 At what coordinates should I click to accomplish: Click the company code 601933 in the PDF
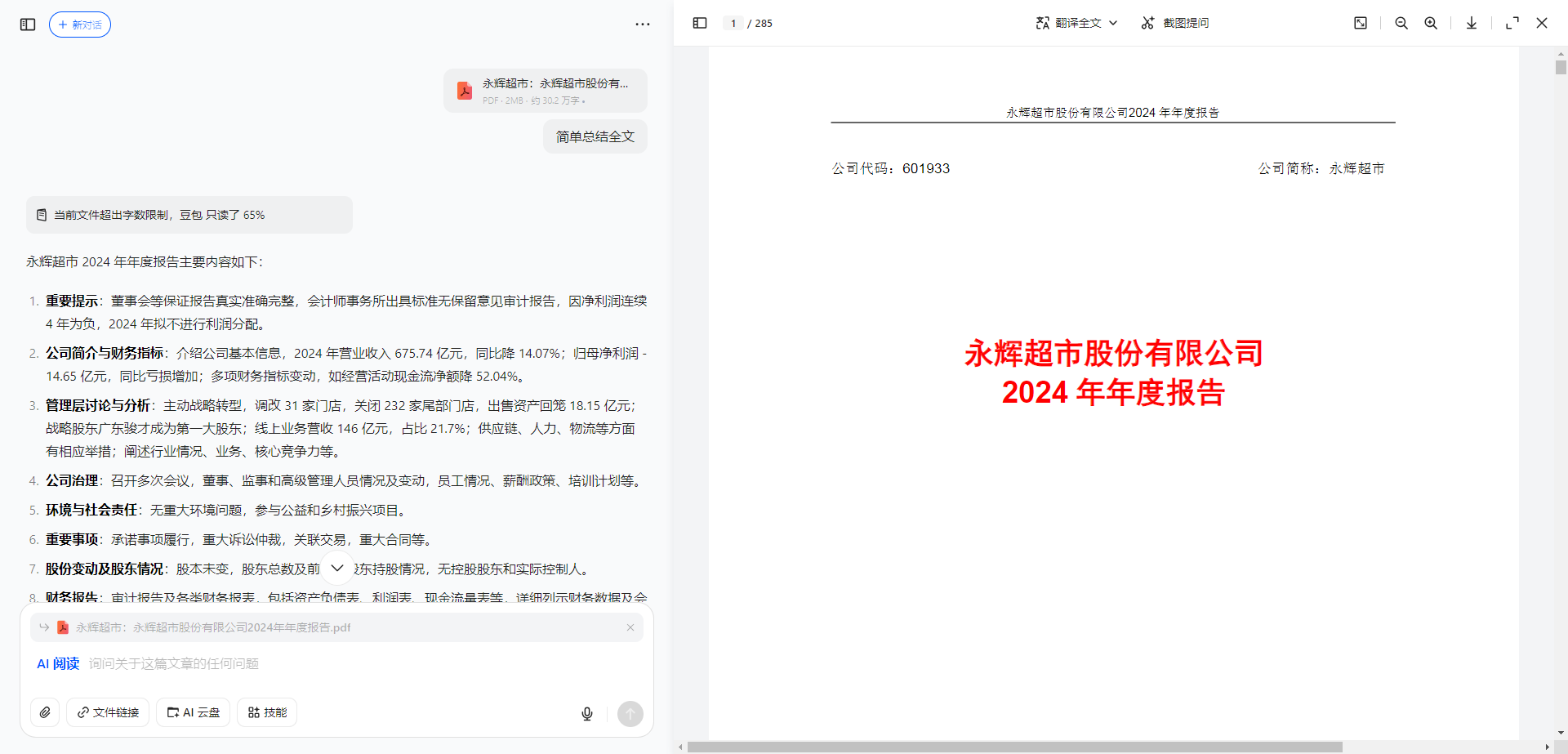tap(926, 168)
